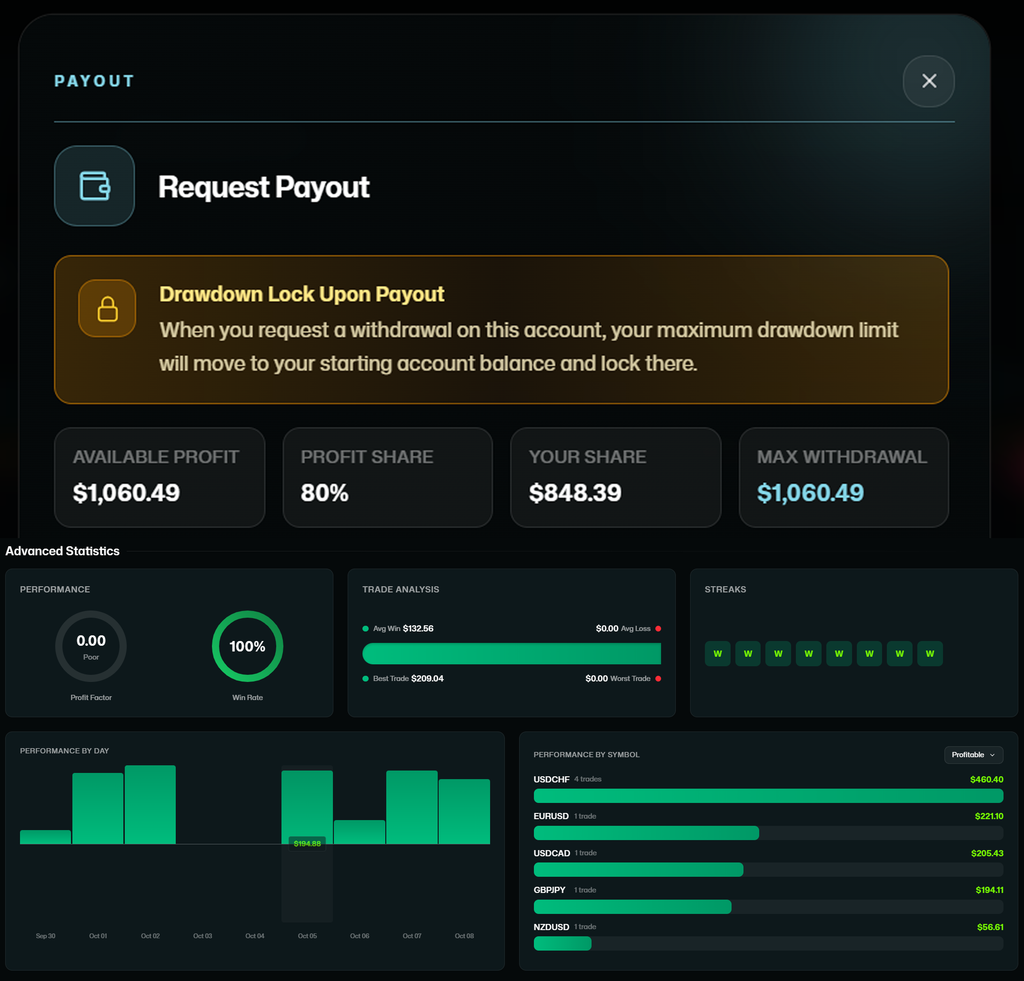
Task: Click the $0.00 Worst Trade label
Action: tap(623, 679)
